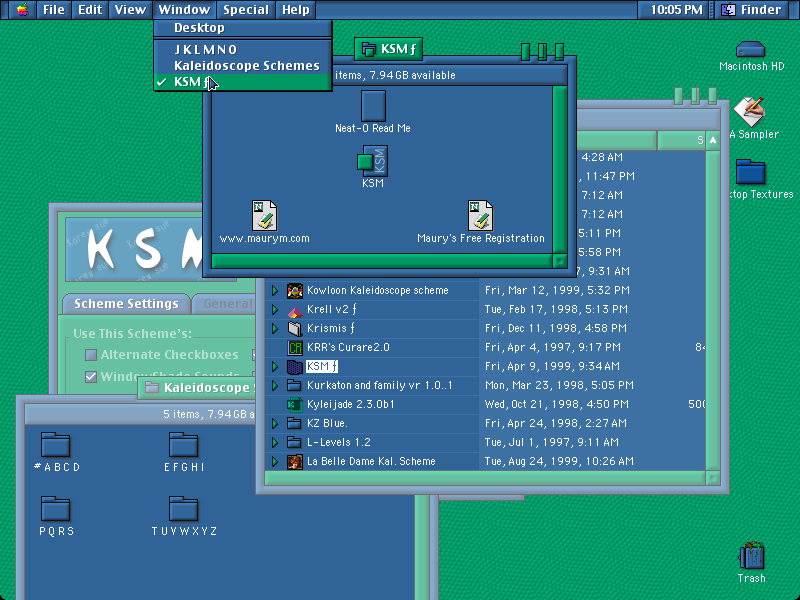Click the date Fri, Apr 9, 1999, 9:34 AM

coord(552,366)
